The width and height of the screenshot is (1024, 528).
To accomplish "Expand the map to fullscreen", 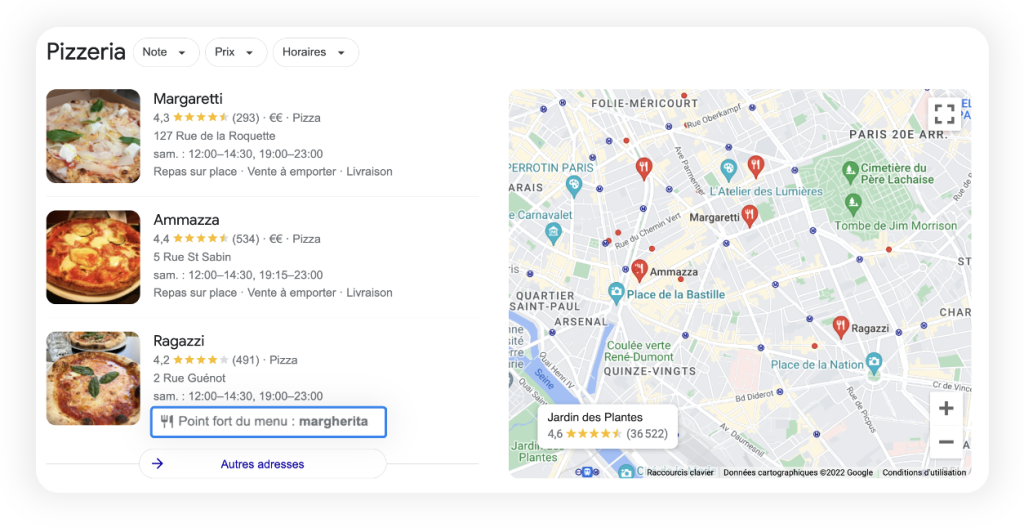I will [x=944, y=114].
